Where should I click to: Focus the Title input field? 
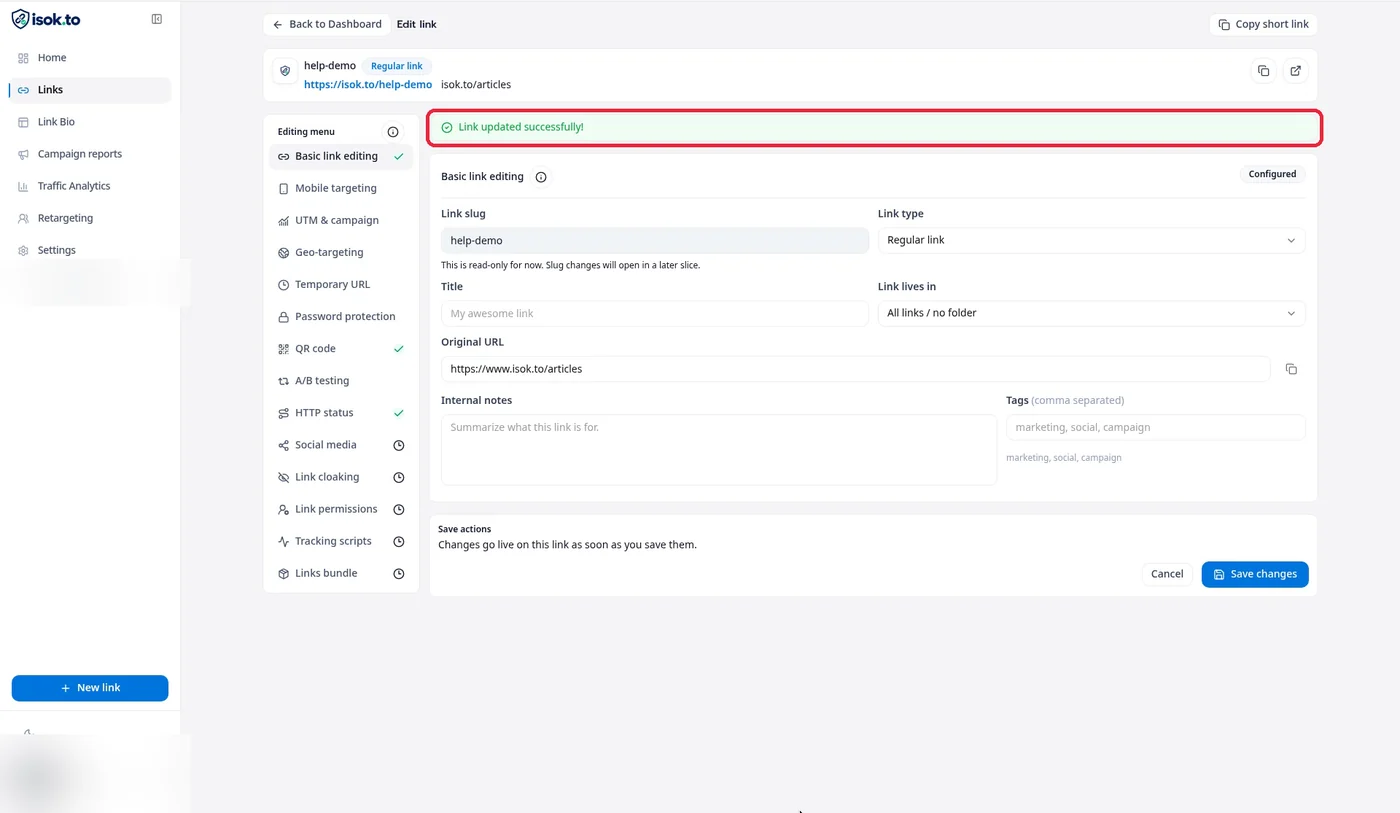coord(654,313)
